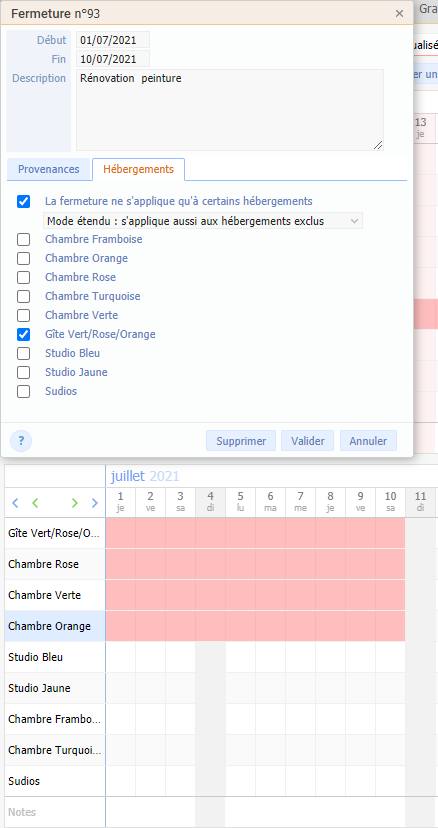Image resolution: width=438 pixels, height=828 pixels.
Task: Select the Hébergements tab
Action: coord(138,170)
